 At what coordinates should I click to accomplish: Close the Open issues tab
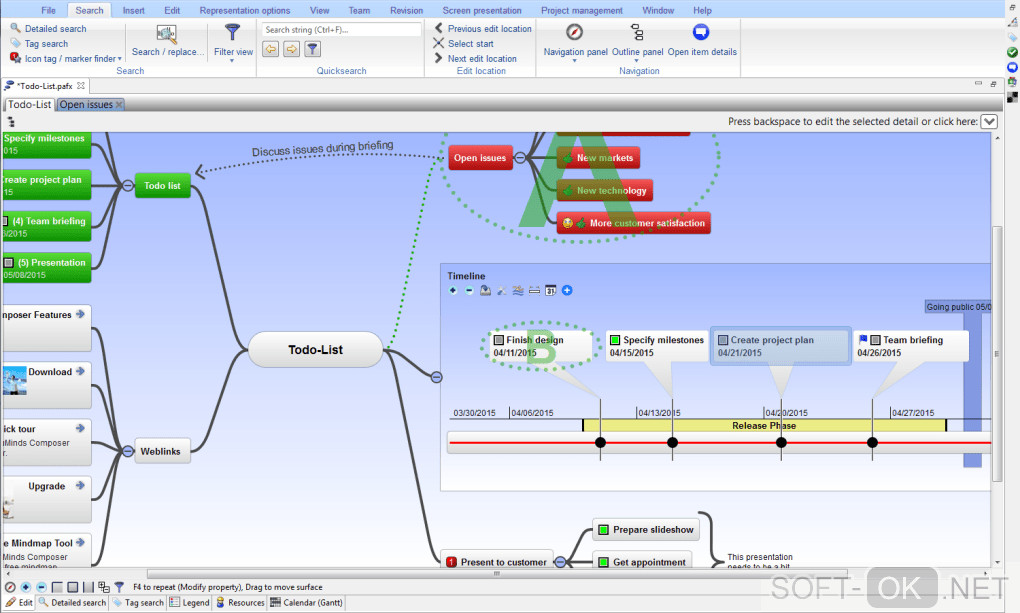119,105
